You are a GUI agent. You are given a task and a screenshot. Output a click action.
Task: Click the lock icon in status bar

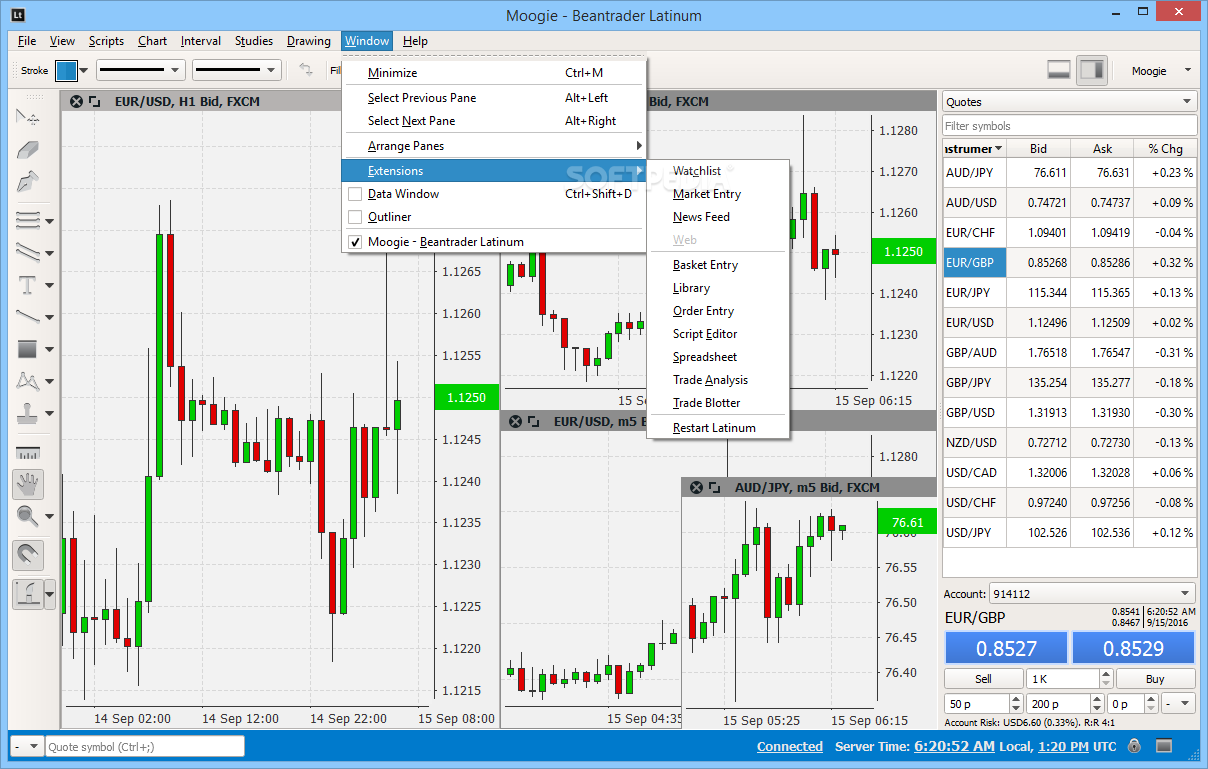(x=1134, y=746)
